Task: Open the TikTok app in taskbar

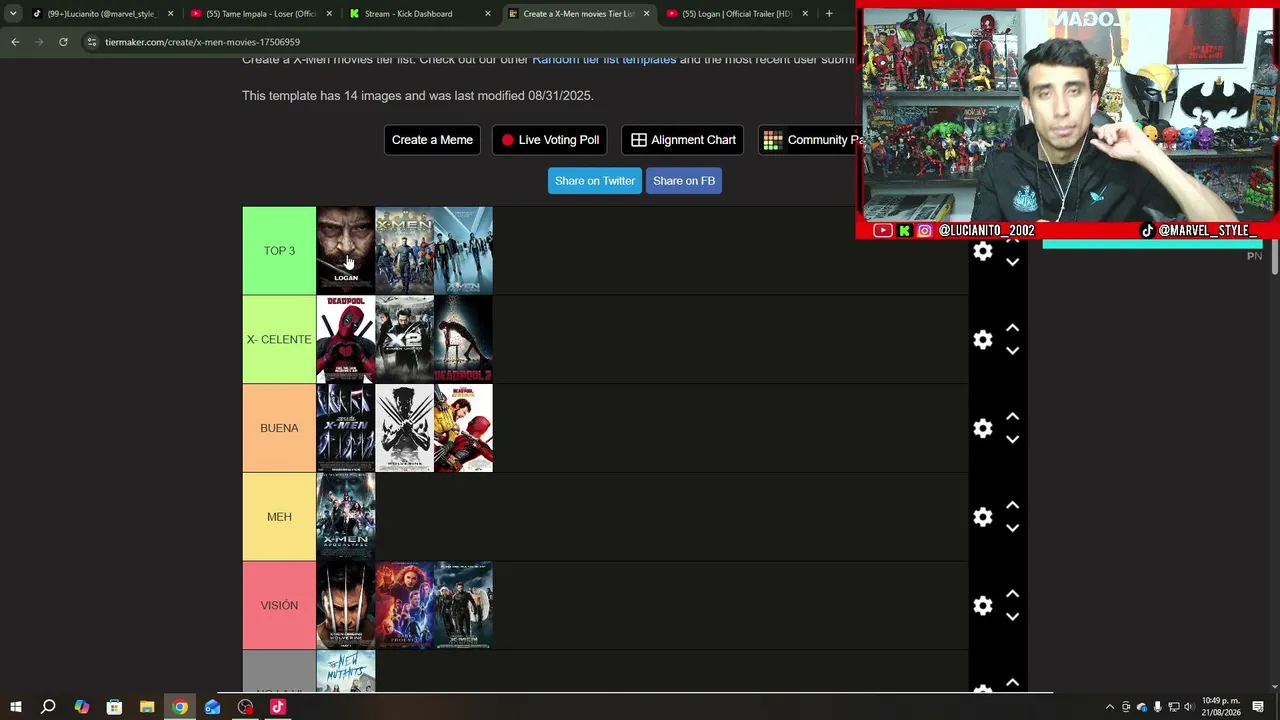Action: 278,707
